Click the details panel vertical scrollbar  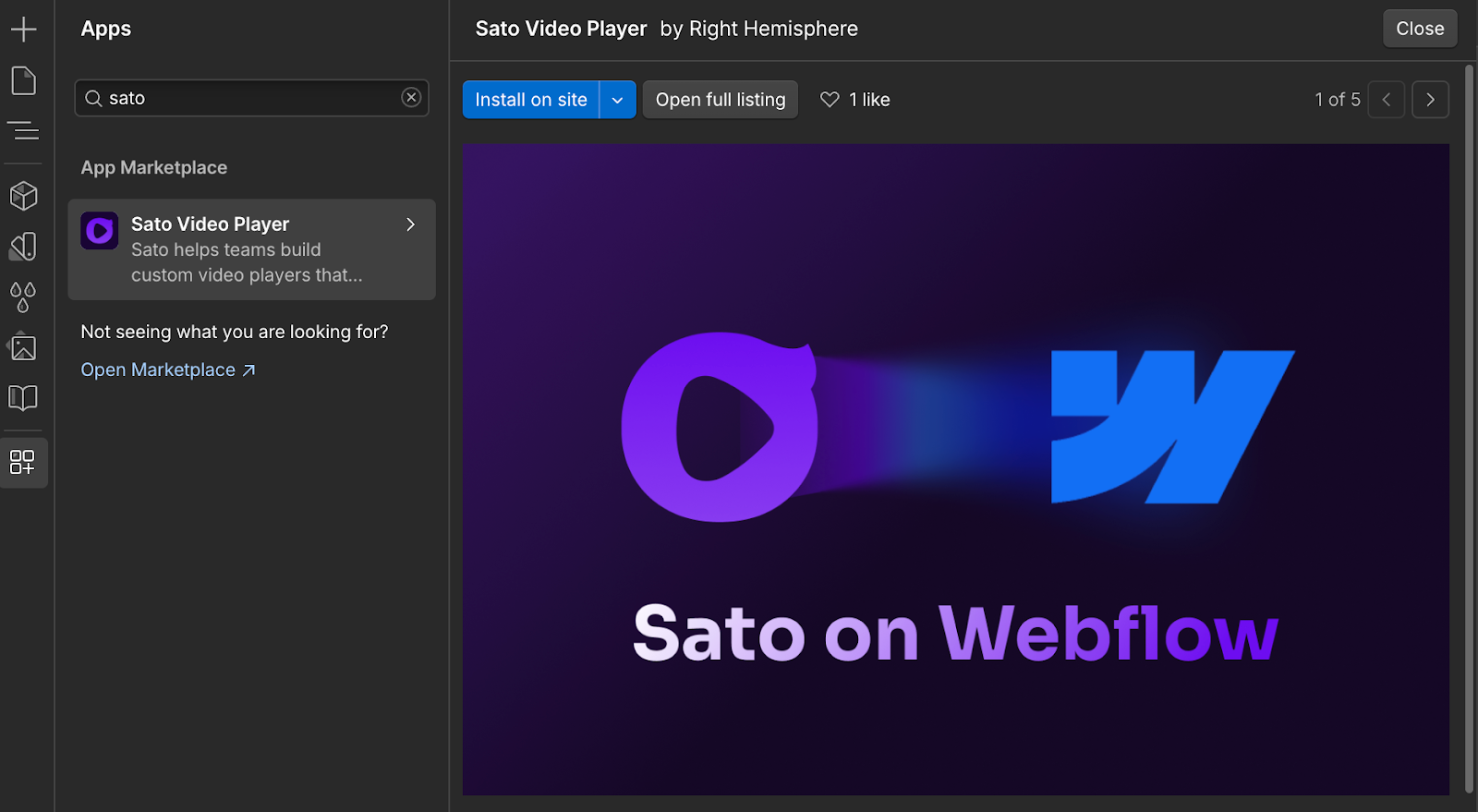(1470, 430)
